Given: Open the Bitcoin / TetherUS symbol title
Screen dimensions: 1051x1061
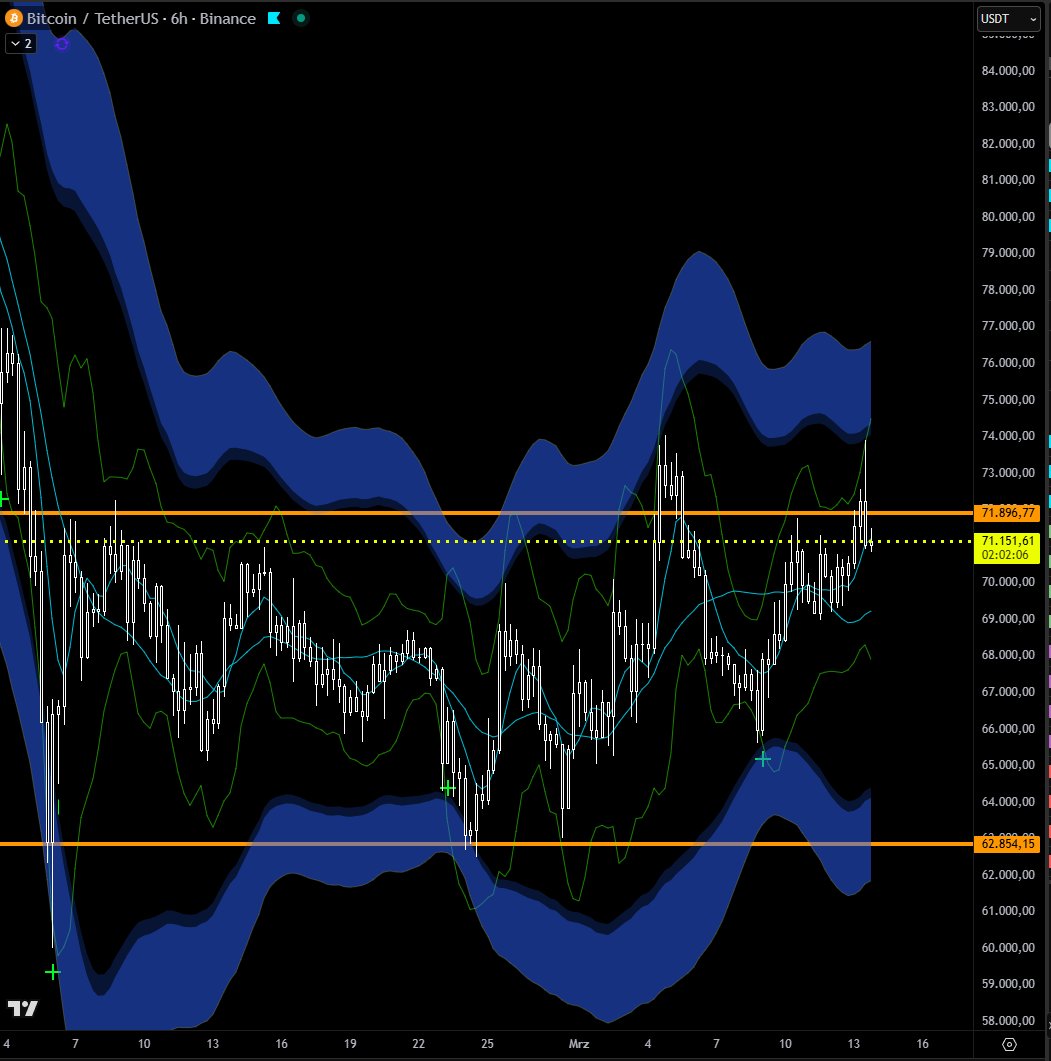Looking at the screenshot, I should (141, 18).
